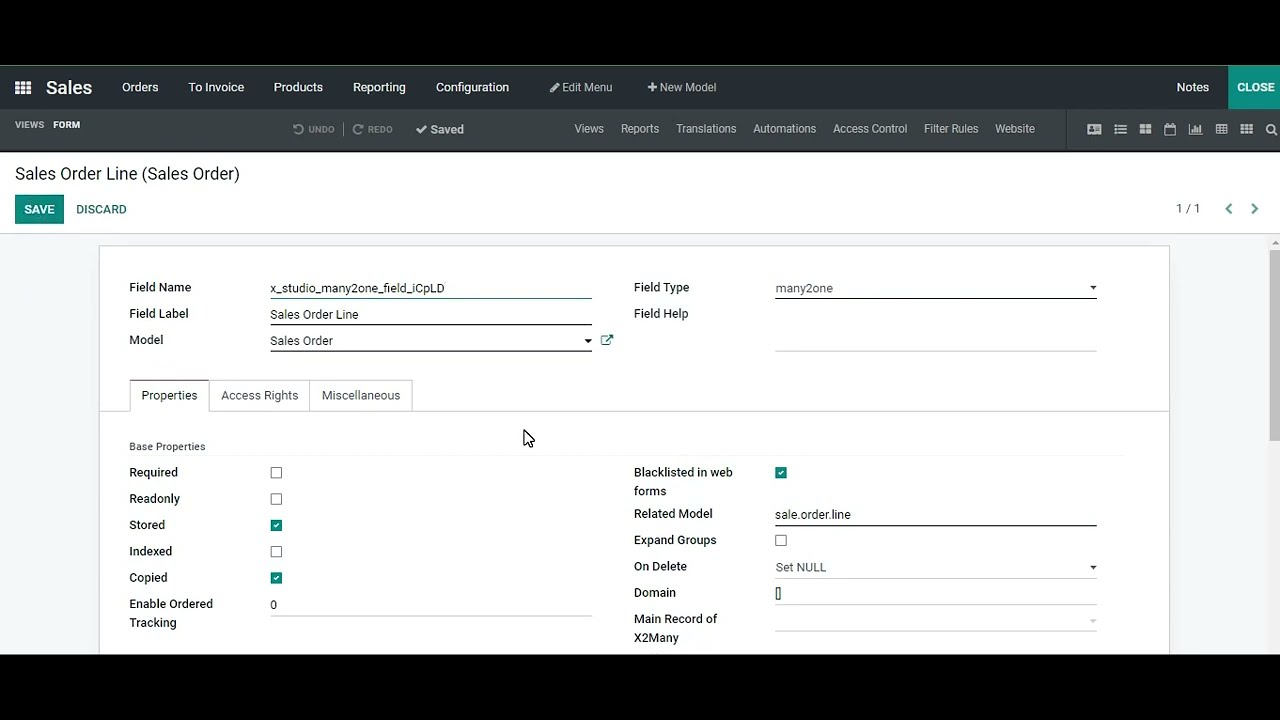The width and height of the screenshot is (1280, 720).
Task: Click the Related Model input field
Action: [x=936, y=515]
